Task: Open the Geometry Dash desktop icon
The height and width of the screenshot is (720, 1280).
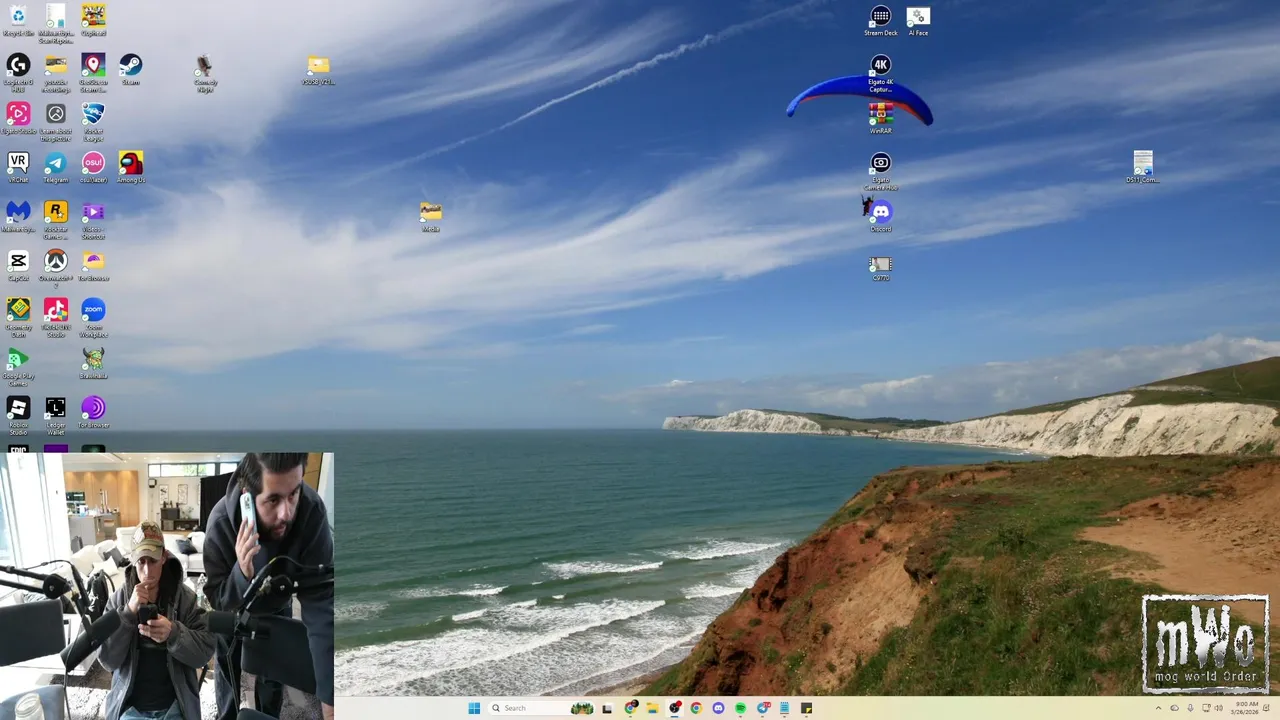Action: coord(18,317)
